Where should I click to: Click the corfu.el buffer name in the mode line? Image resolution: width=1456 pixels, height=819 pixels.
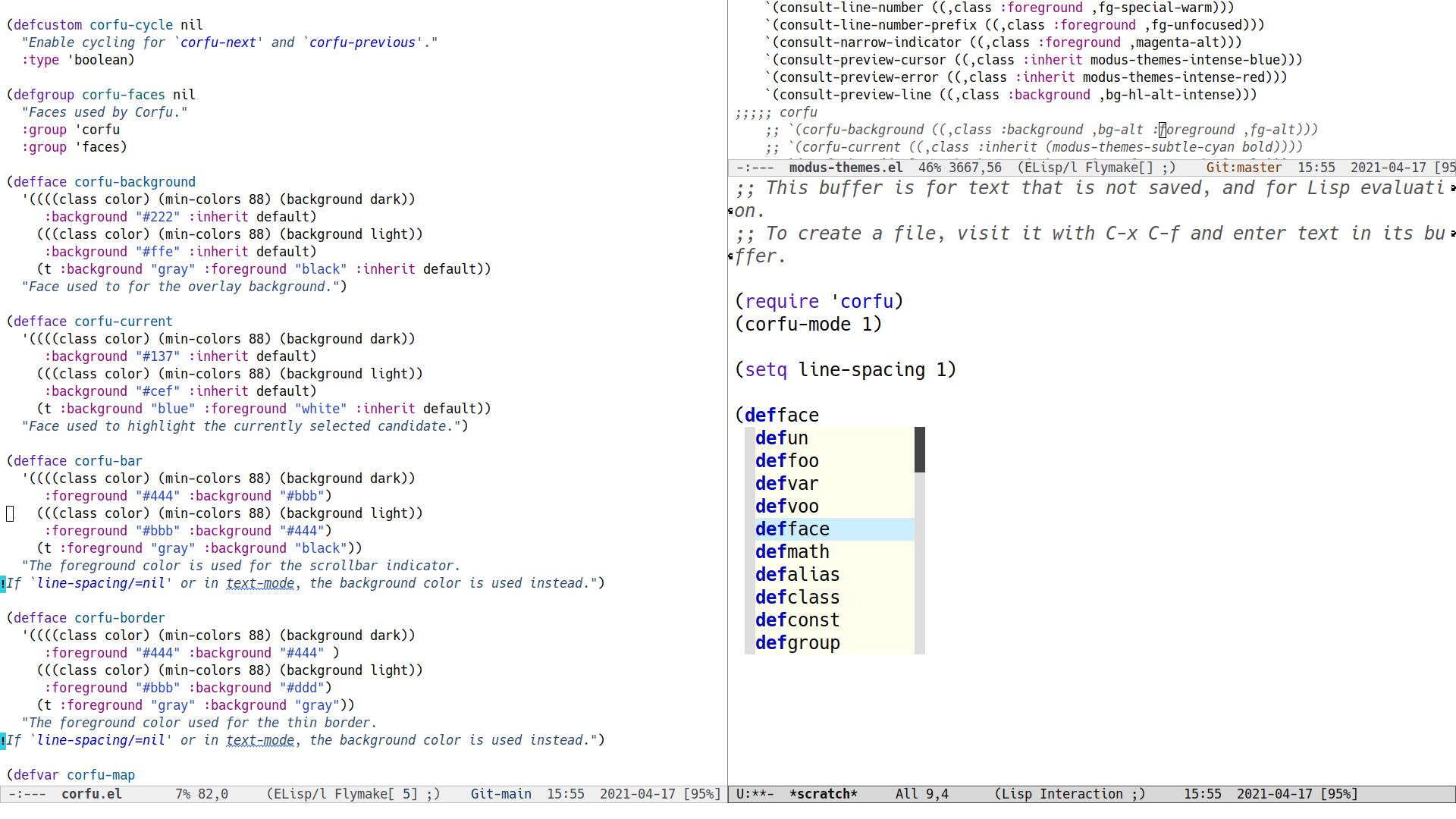tap(91, 794)
